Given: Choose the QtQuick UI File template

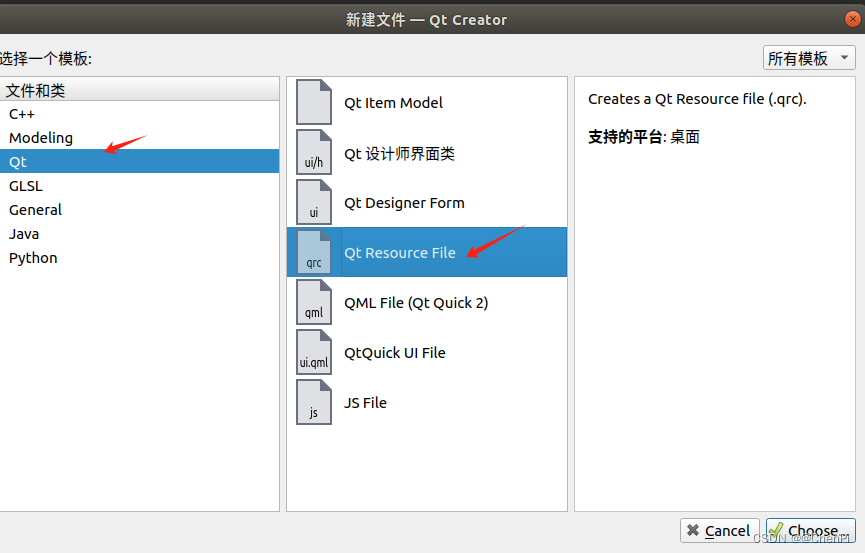Looking at the screenshot, I should (x=427, y=352).
